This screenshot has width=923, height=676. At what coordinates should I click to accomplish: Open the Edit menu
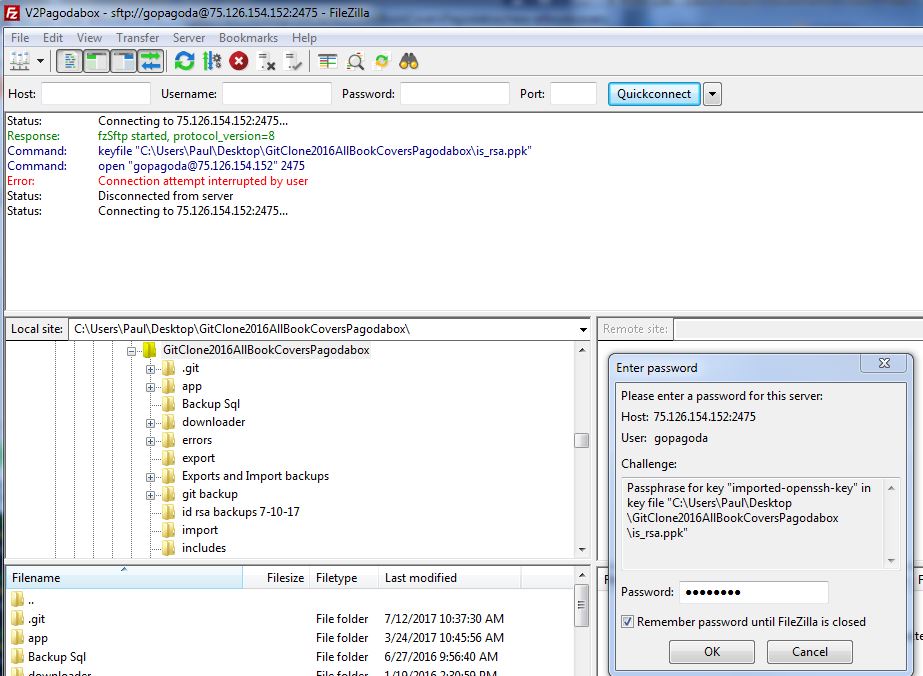click(52, 38)
